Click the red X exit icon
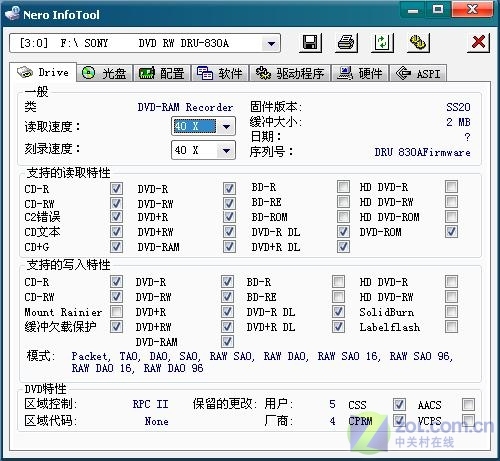500x461 pixels. (x=478, y=43)
